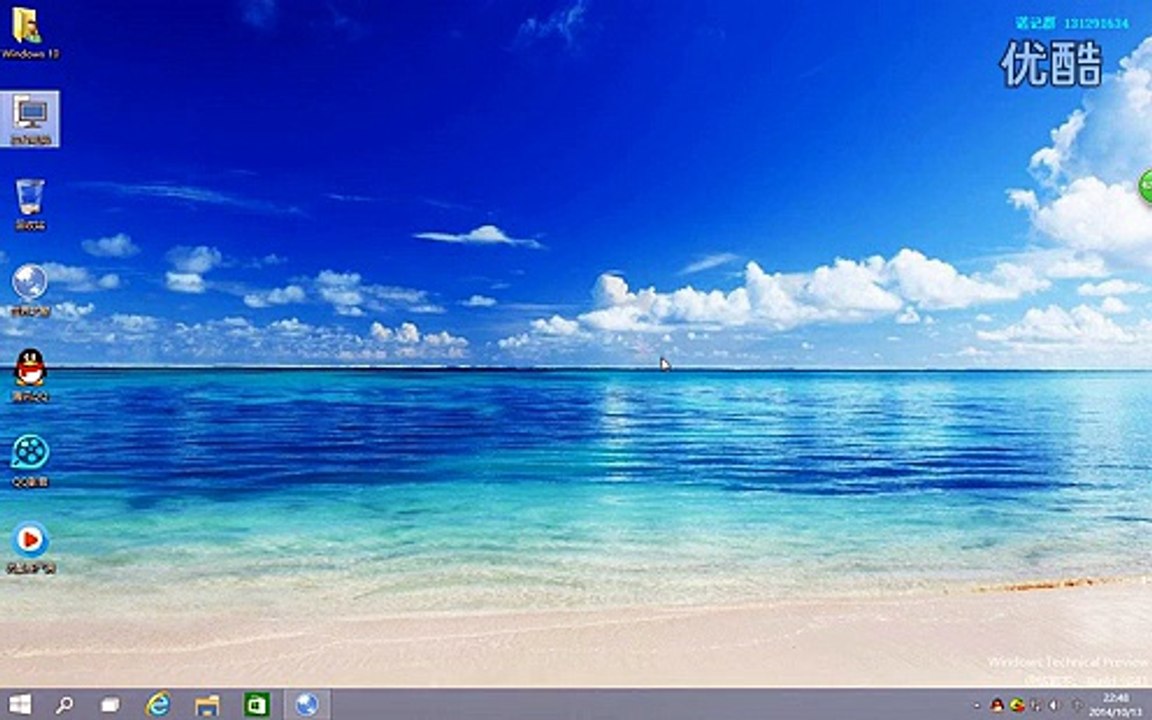Screen dimensions: 1152x720
Task: Open the green-yellow security tray icon
Action: 1017,705
